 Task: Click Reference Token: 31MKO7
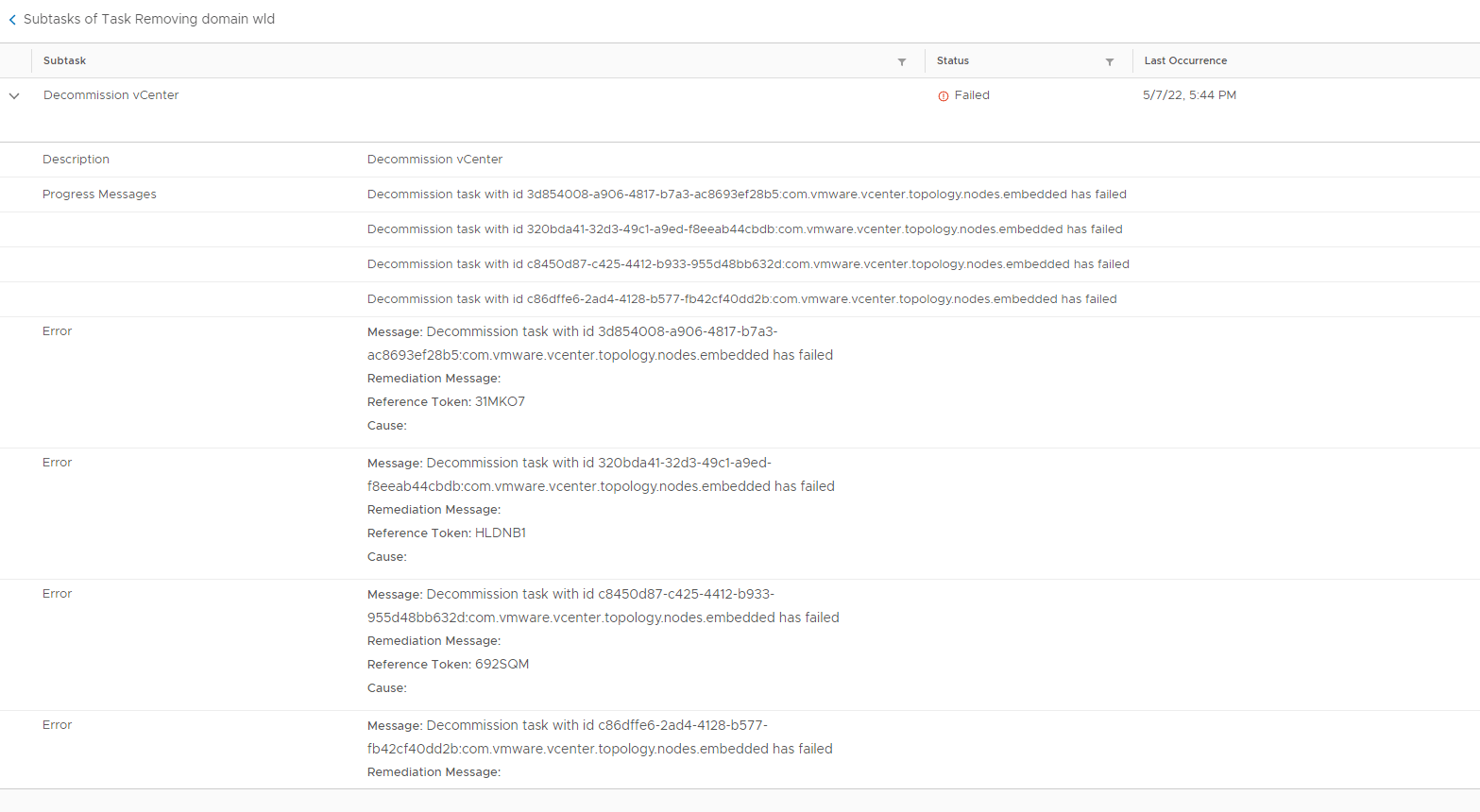click(x=446, y=402)
